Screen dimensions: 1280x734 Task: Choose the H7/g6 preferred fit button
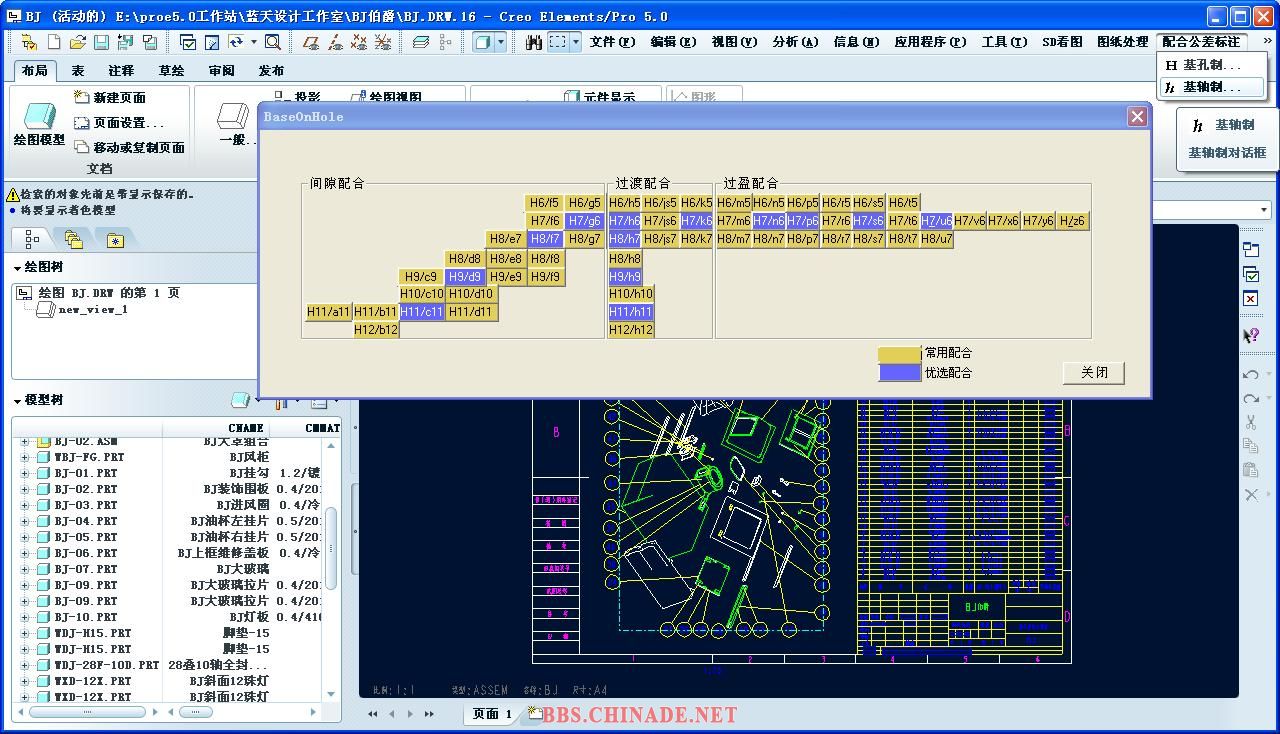[x=584, y=221]
